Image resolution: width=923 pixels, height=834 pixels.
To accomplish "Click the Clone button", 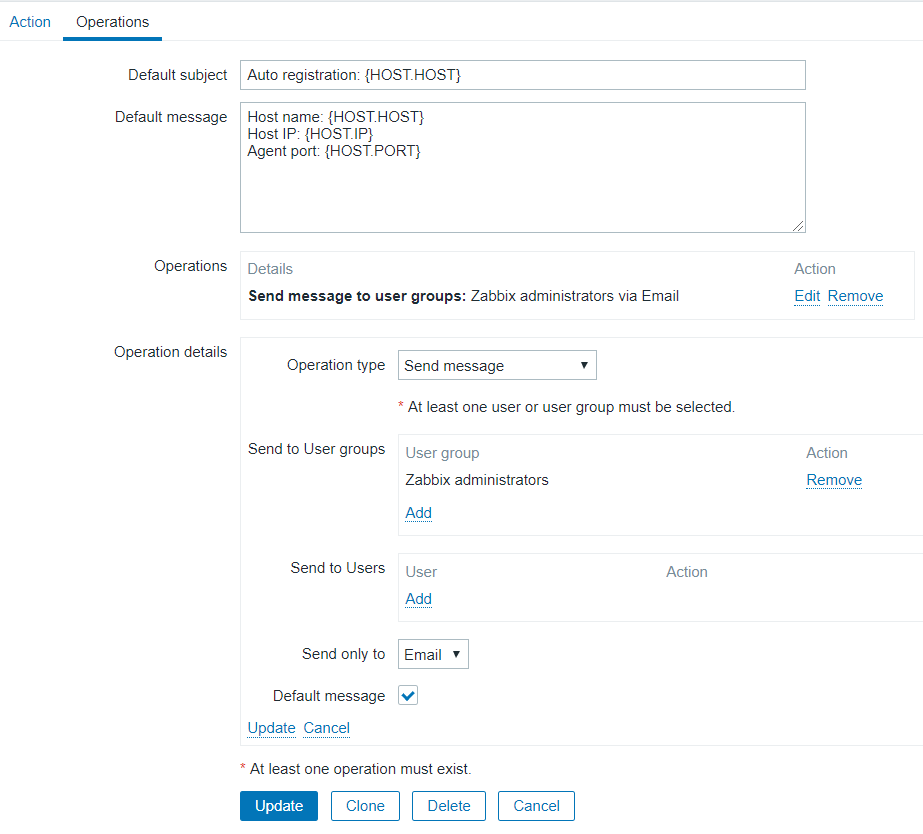I will [365, 806].
